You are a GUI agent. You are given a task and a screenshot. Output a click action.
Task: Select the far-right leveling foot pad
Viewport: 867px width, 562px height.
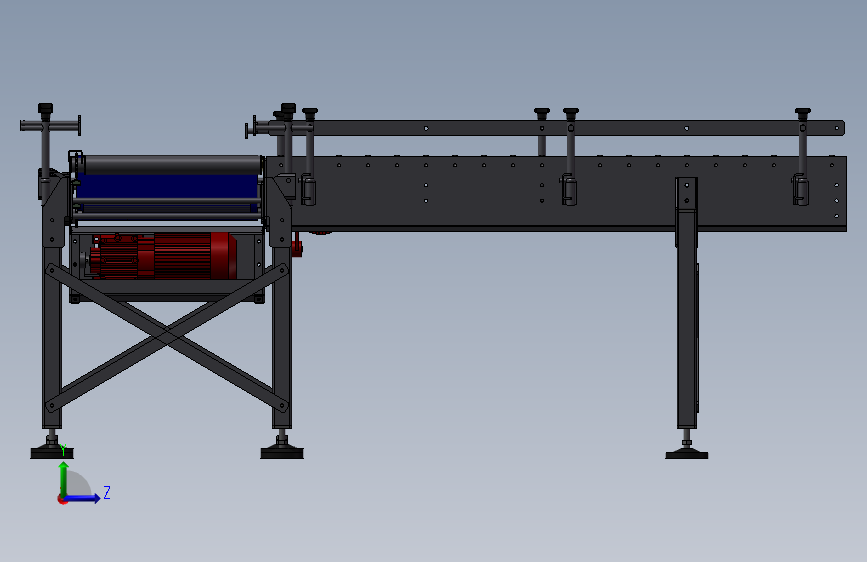[687, 455]
